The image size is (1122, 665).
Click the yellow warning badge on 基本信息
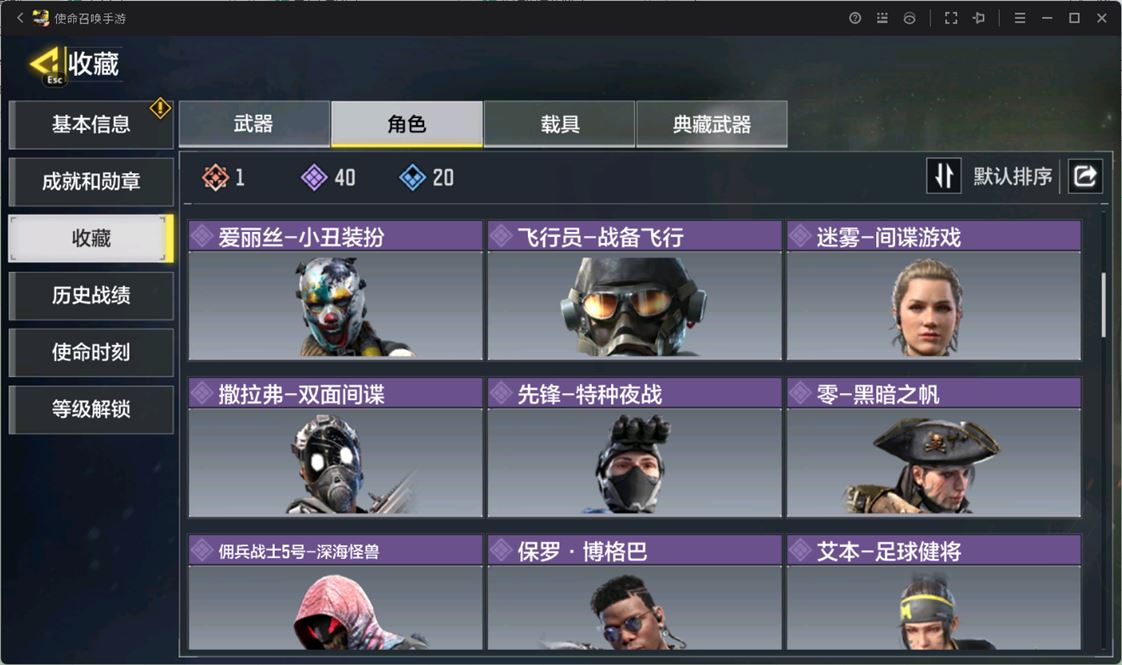point(160,108)
